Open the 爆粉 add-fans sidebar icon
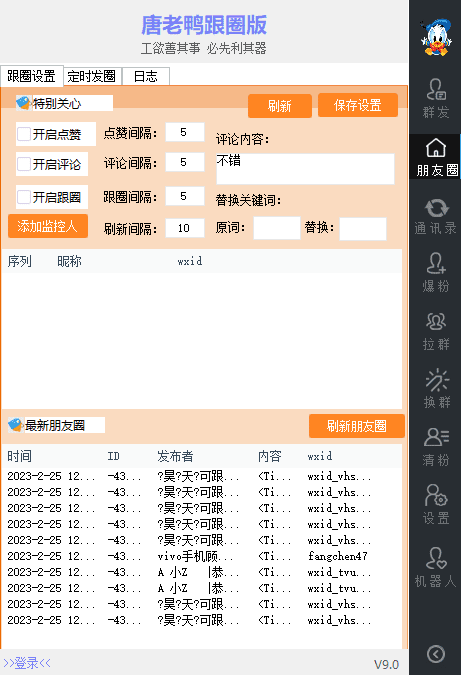This screenshot has width=461, height=675. (x=436, y=273)
